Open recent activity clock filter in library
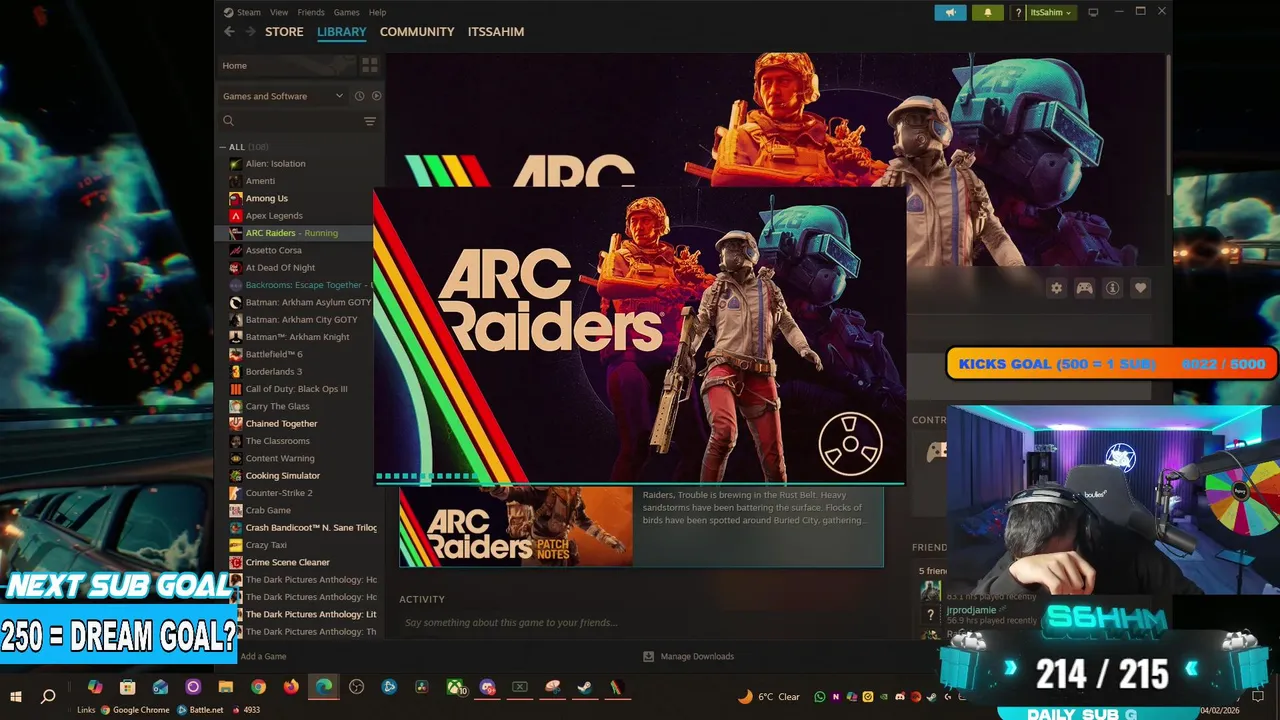 tap(359, 96)
